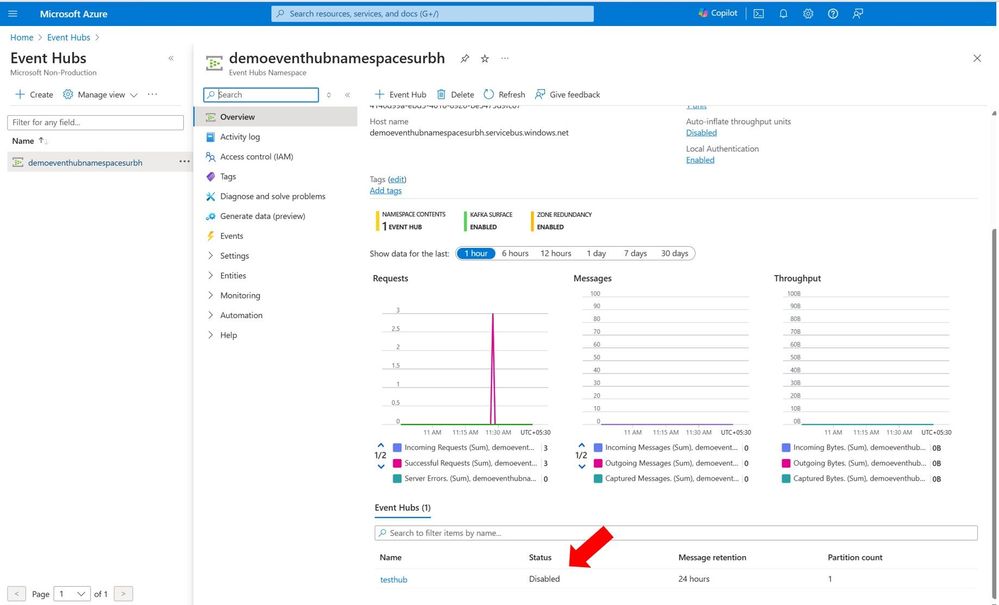
Task: Select the 30 days time range
Action: point(674,253)
